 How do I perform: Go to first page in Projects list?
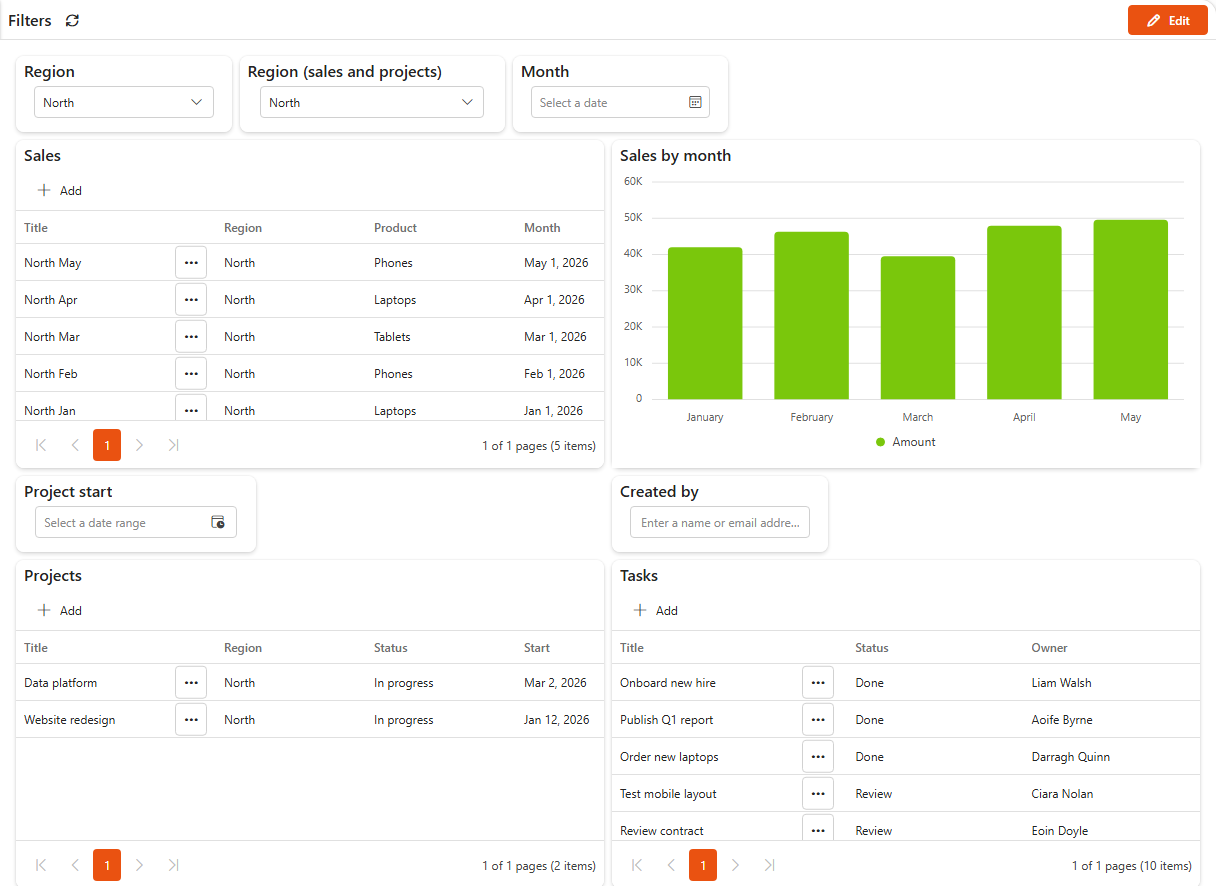click(x=41, y=865)
